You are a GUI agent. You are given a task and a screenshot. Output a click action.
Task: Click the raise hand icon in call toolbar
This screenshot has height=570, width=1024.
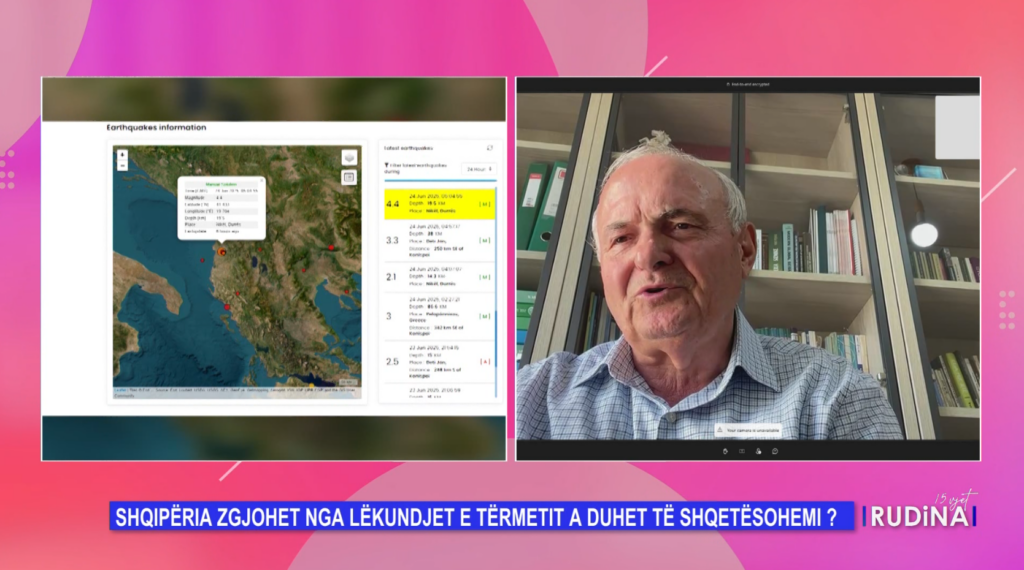pyautogui.click(x=724, y=451)
